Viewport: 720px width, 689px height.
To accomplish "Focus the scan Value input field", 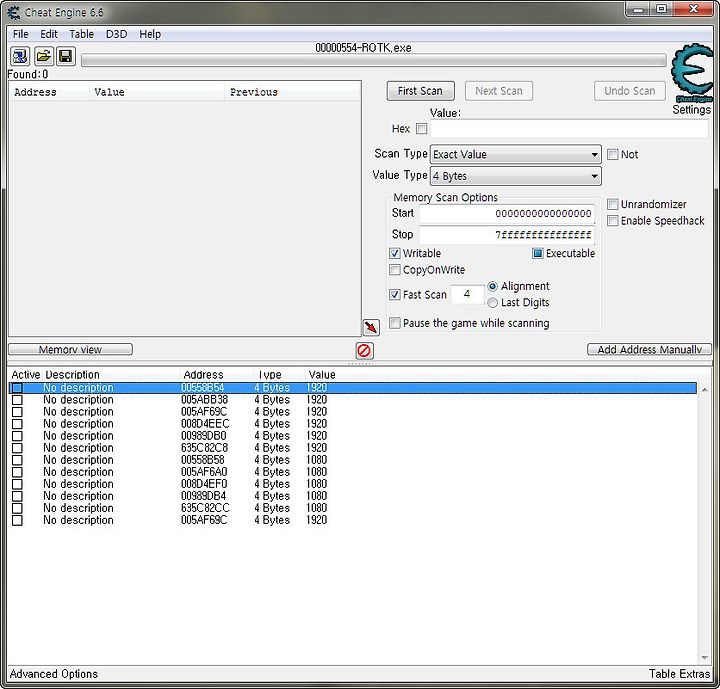I will [x=569, y=129].
